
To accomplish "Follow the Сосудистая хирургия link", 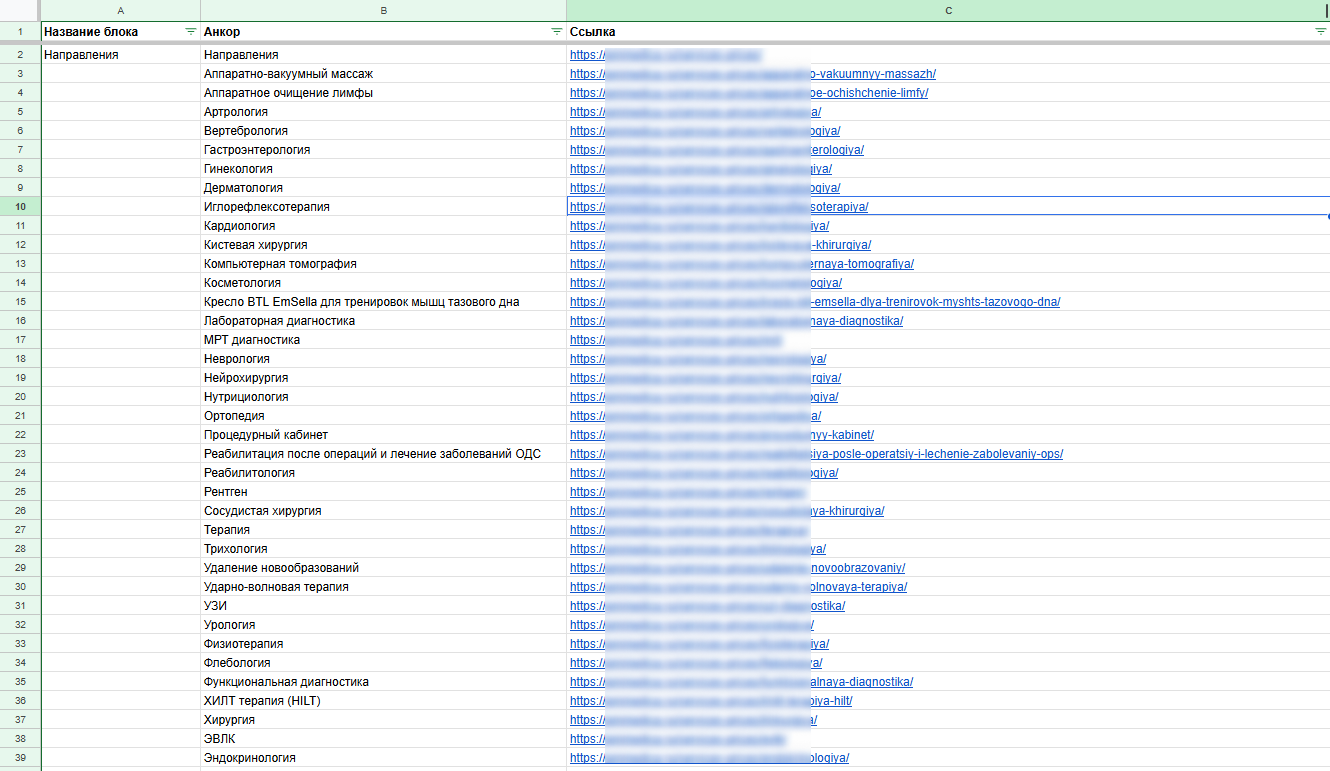I will pyautogui.click(x=727, y=511).
